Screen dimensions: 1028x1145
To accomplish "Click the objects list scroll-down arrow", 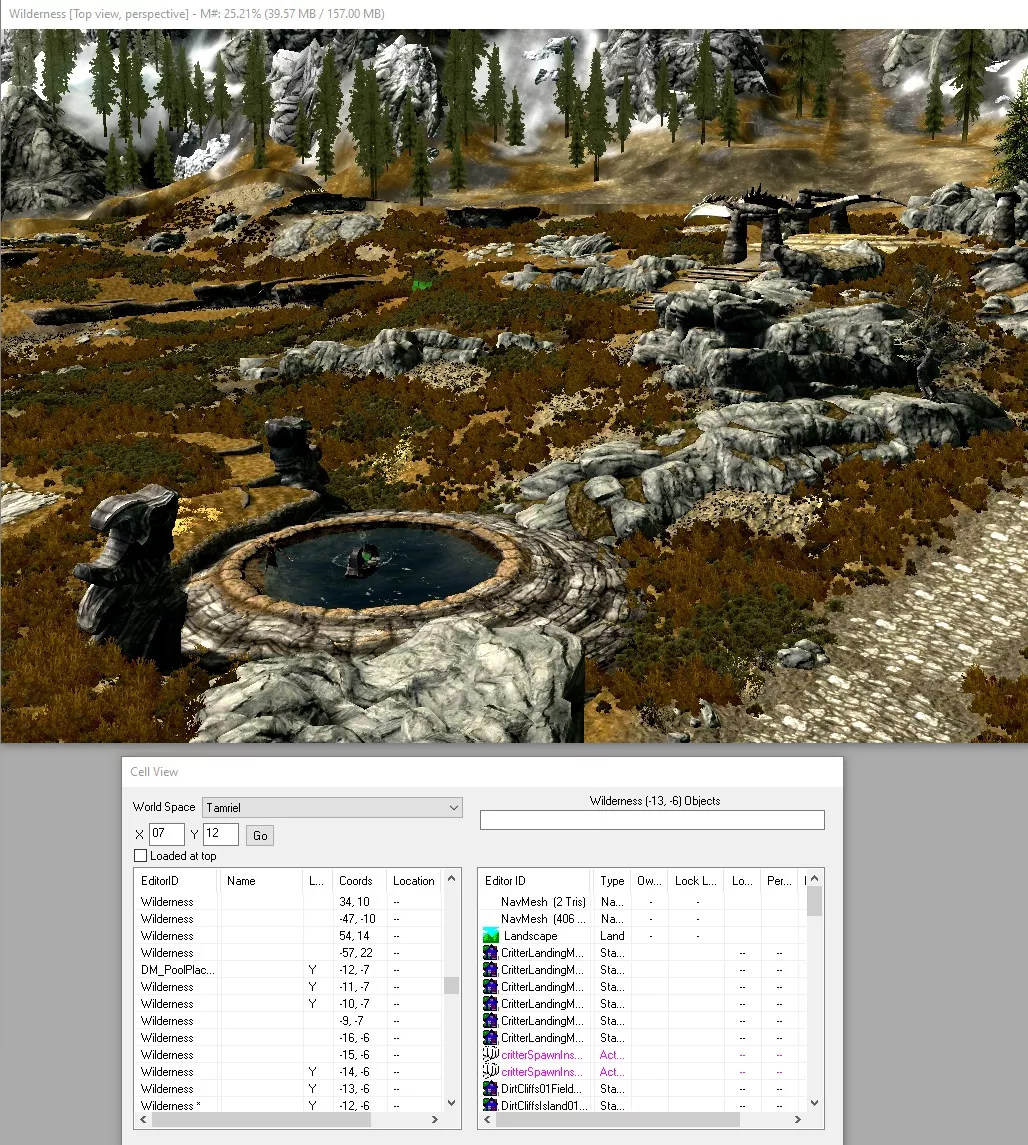I will (x=815, y=1103).
